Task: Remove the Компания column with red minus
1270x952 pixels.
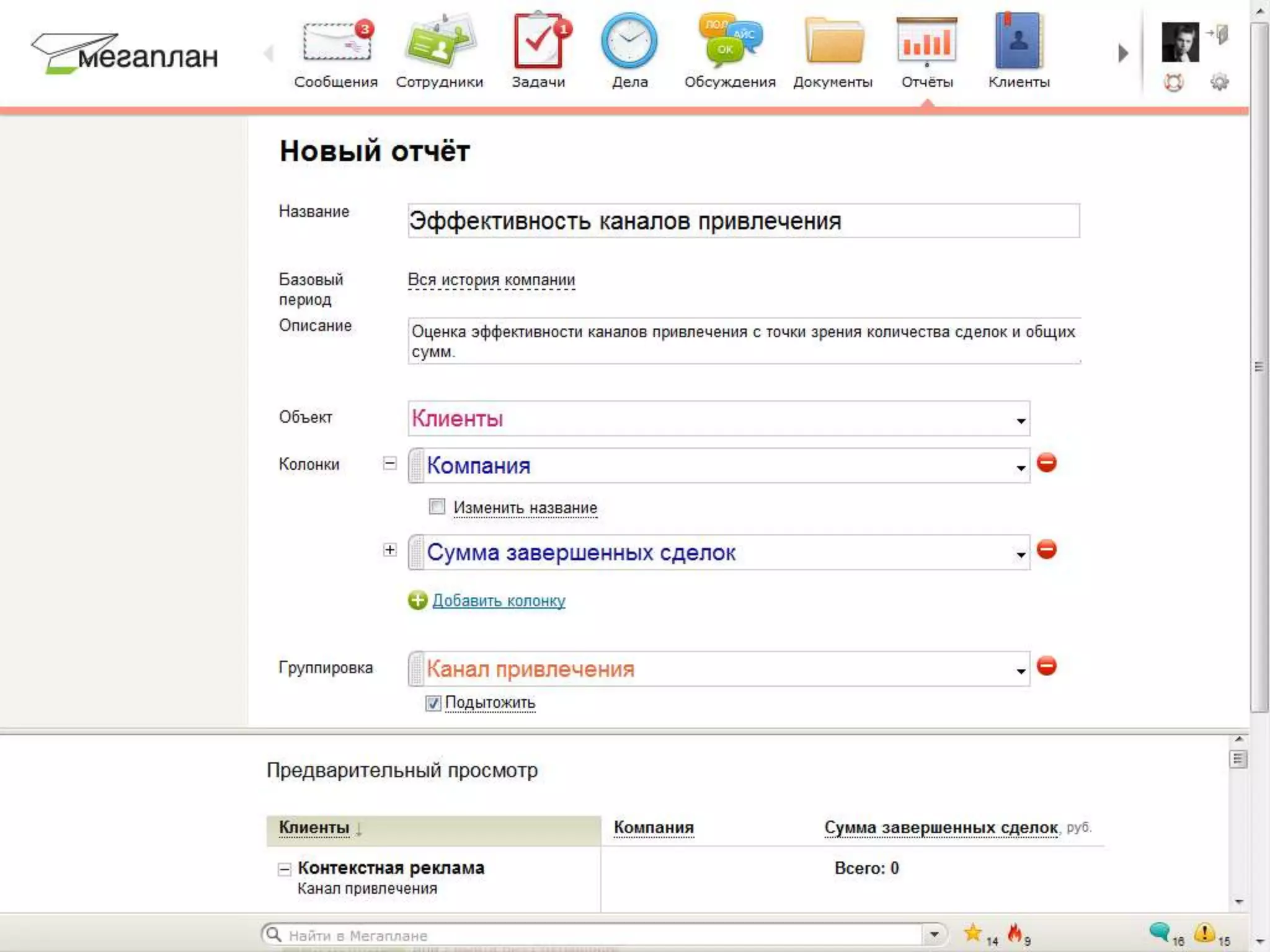Action: click(1047, 463)
